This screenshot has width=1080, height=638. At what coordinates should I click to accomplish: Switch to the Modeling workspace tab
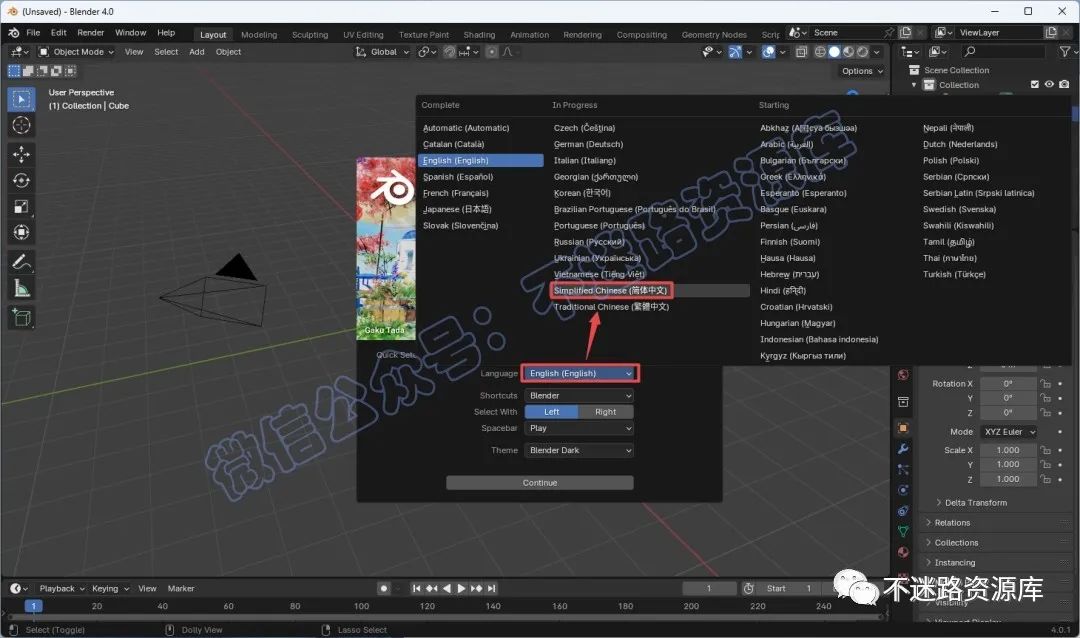point(259,34)
